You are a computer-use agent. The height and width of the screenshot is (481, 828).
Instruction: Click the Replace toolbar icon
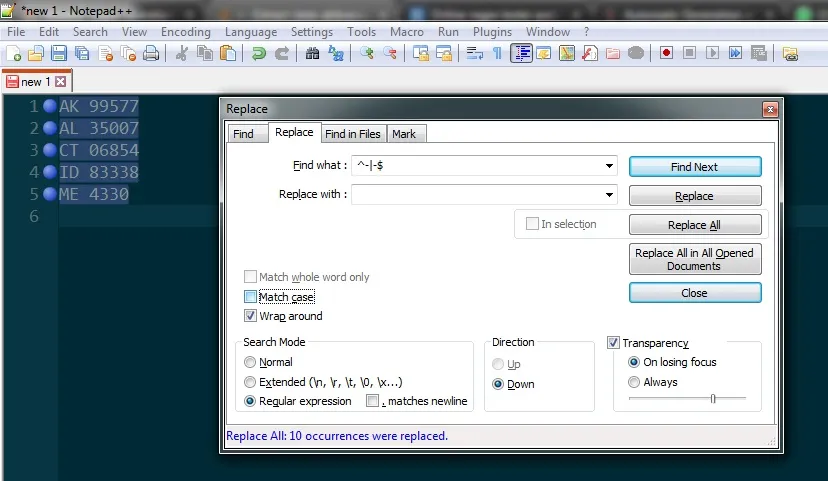pos(336,53)
